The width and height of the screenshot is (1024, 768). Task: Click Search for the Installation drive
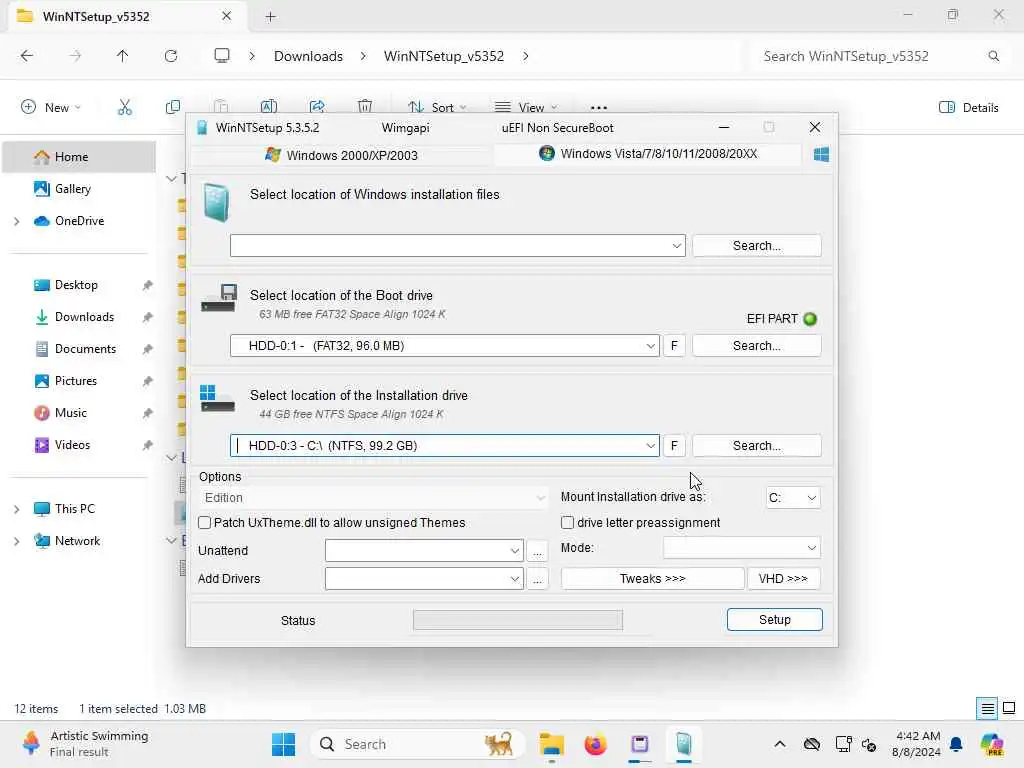tap(756, 445)
